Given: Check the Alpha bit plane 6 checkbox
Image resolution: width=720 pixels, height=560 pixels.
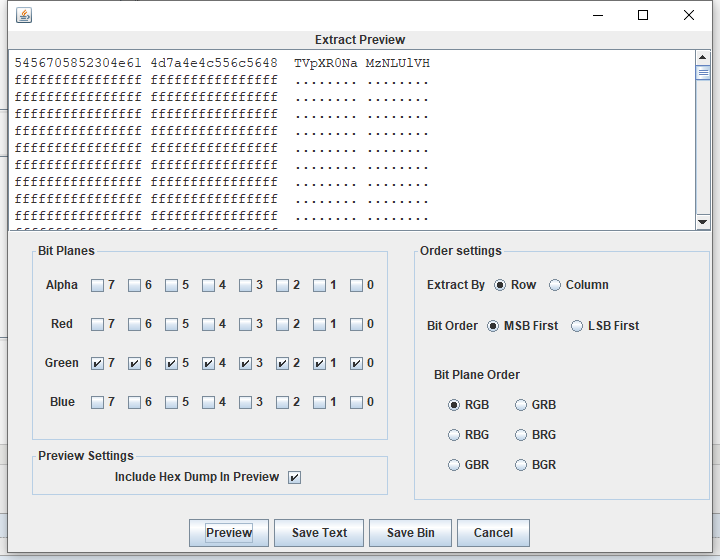Looking at the screenshot, I should 134,286.
